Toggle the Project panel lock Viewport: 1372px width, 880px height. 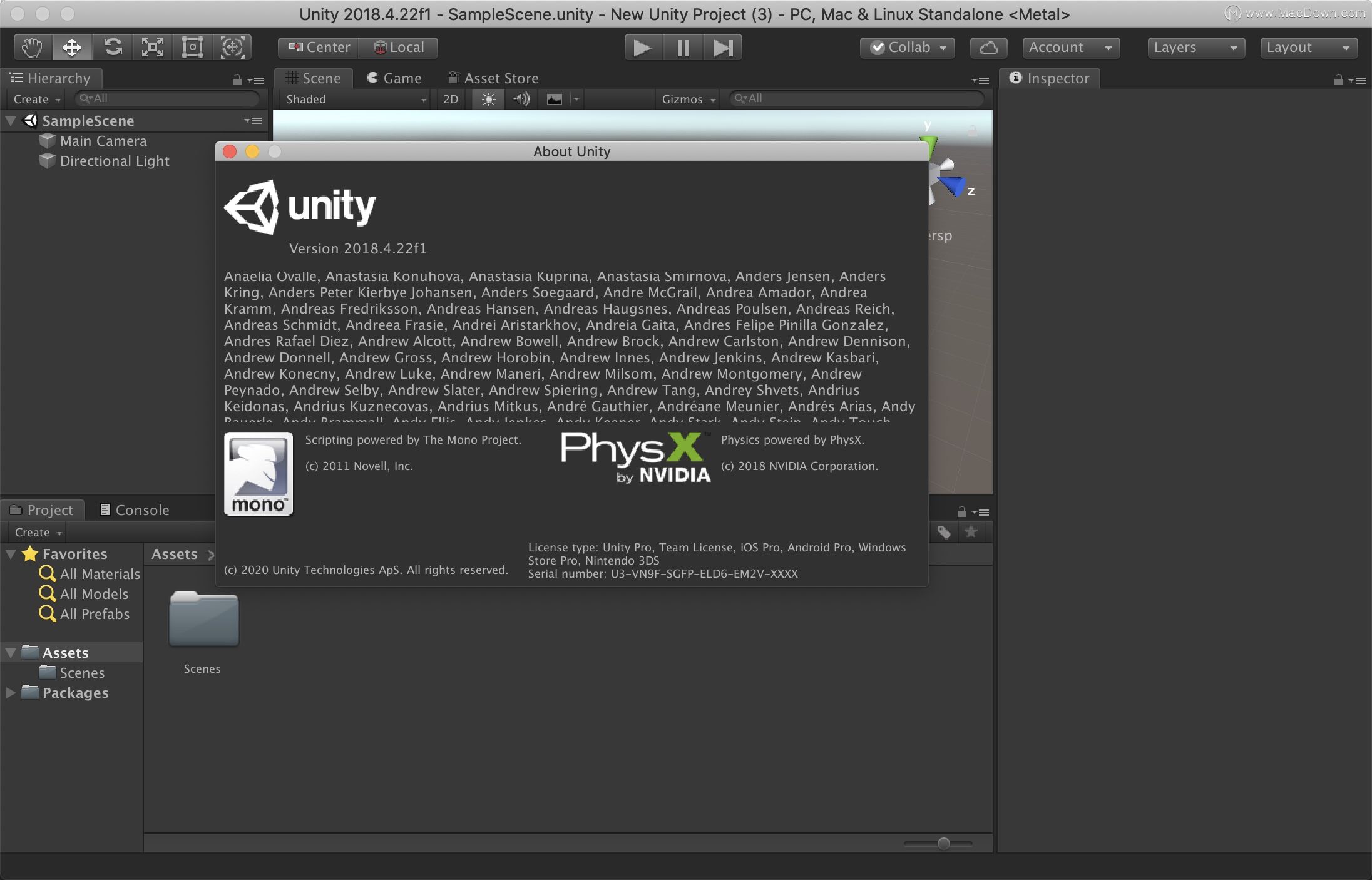962,511
